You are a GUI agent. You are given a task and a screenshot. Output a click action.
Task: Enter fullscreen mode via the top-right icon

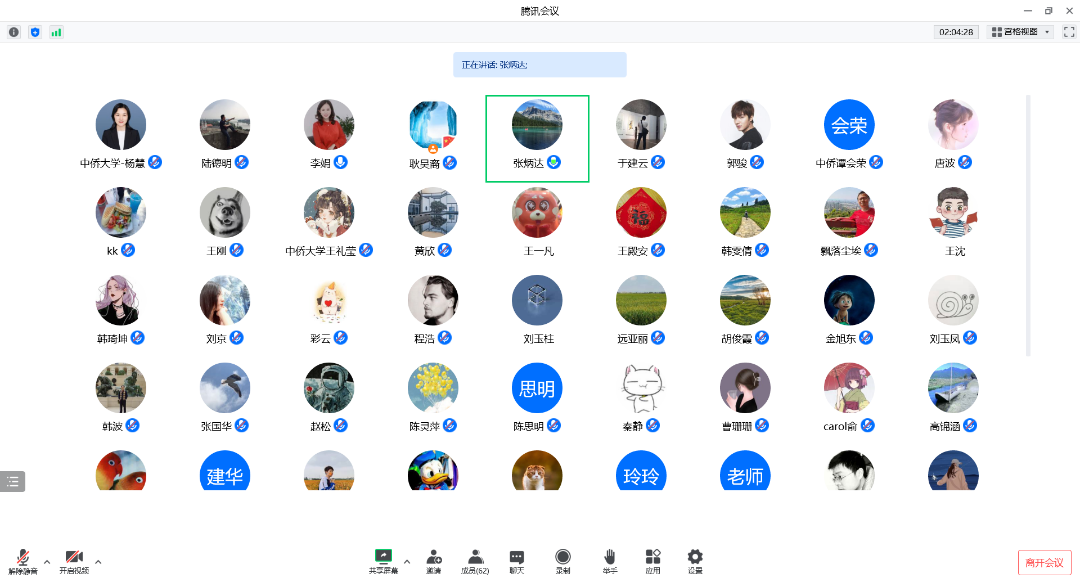pos(1068,32)
